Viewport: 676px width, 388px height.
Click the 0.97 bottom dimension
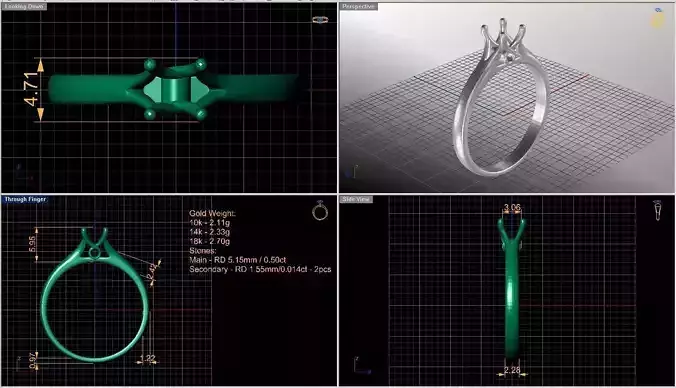click(33, 361)
